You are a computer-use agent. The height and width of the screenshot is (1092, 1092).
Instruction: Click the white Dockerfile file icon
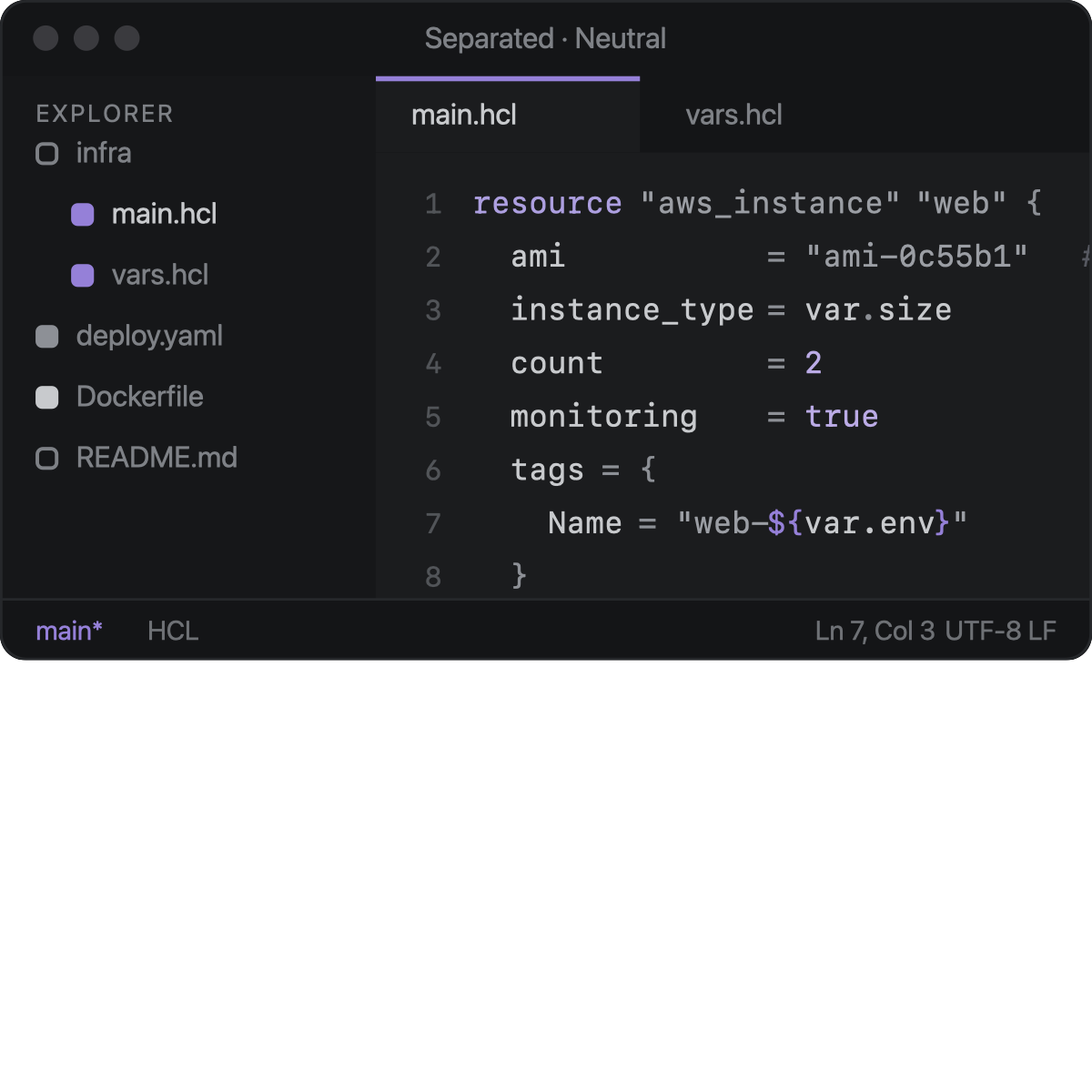[47, 398]
